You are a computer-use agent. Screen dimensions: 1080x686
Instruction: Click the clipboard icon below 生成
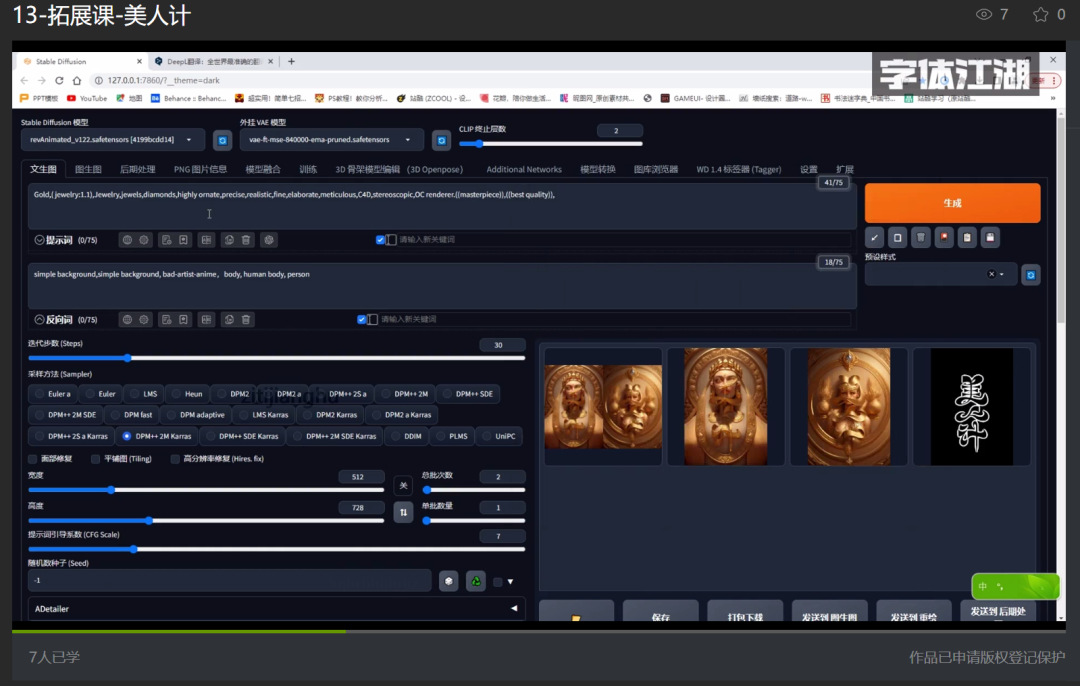tap(967, 238)
